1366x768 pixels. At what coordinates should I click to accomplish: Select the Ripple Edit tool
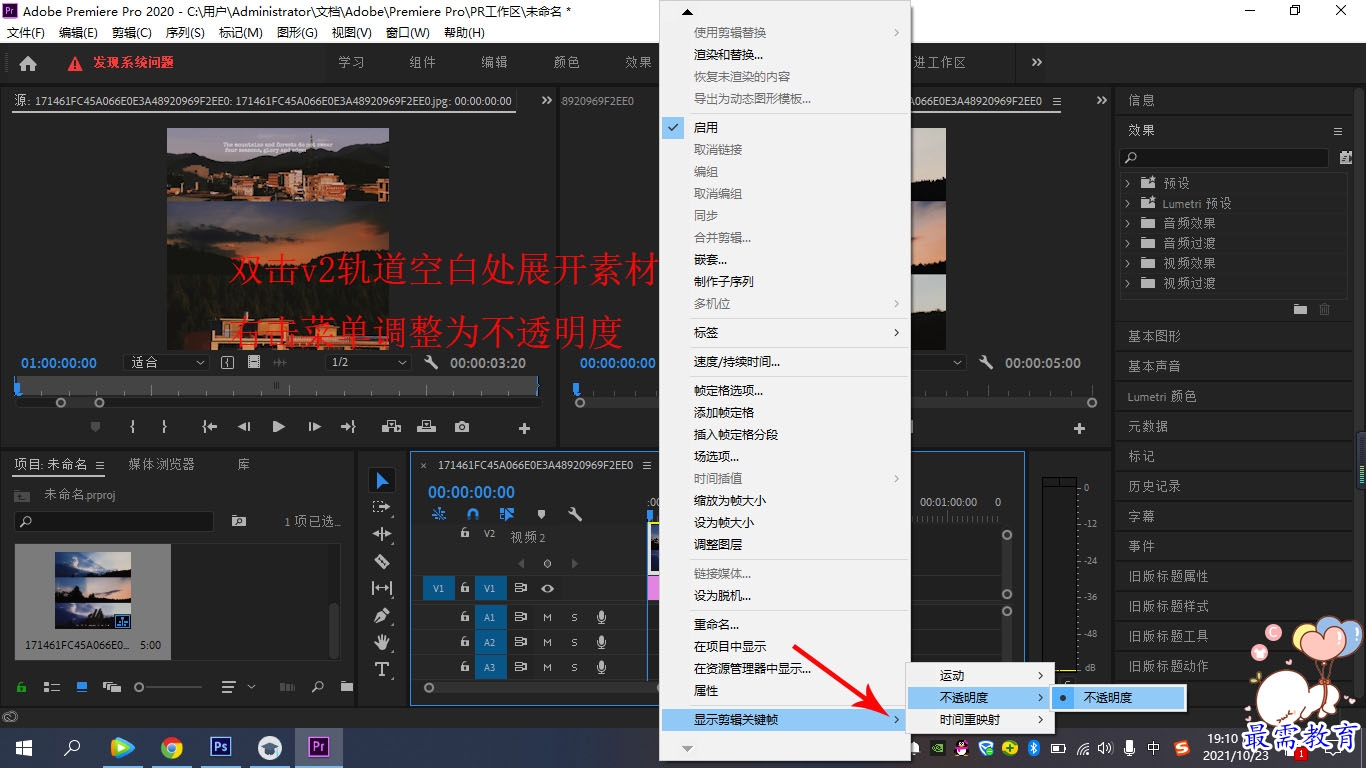[382, 534]
